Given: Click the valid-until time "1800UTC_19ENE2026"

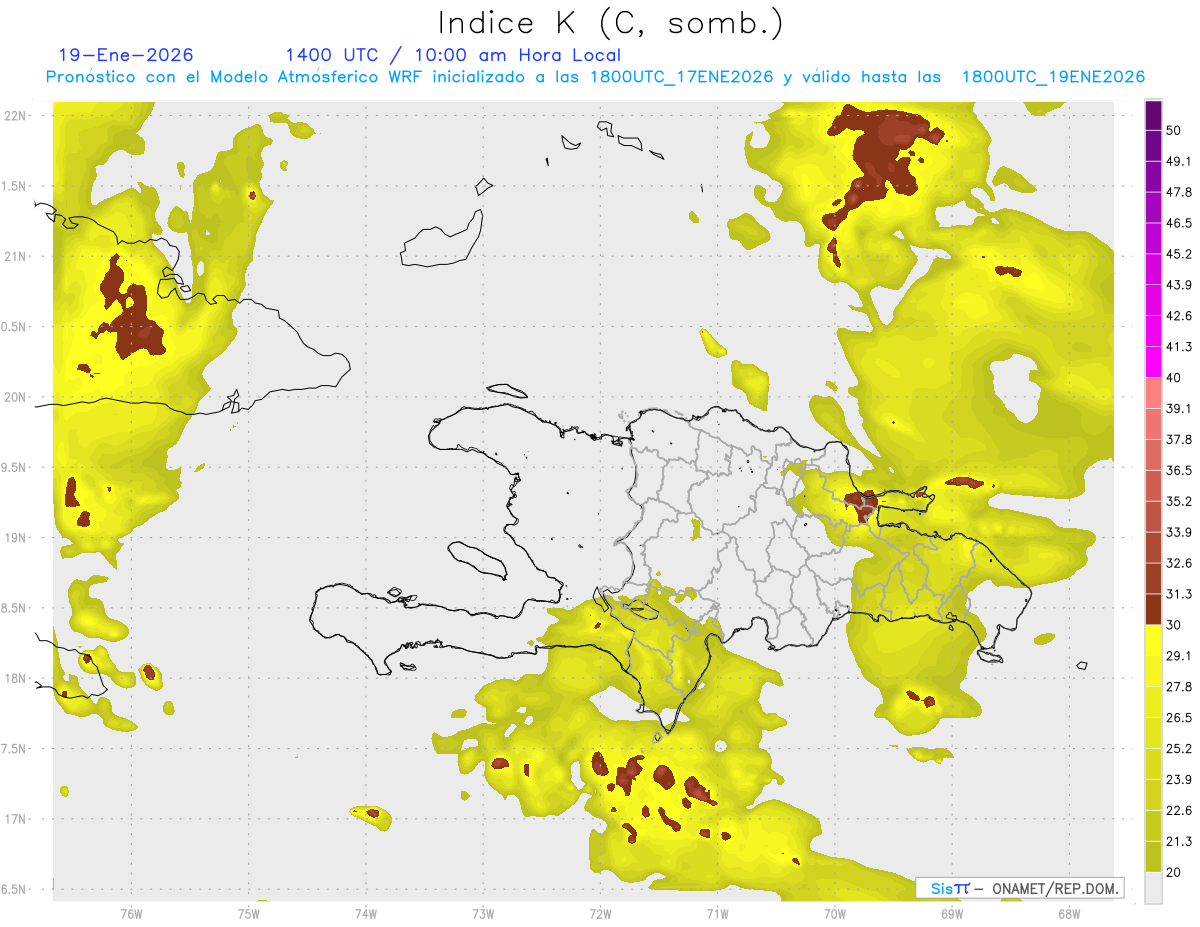Looking at the screenshot, I should [x=1053, y=77].
